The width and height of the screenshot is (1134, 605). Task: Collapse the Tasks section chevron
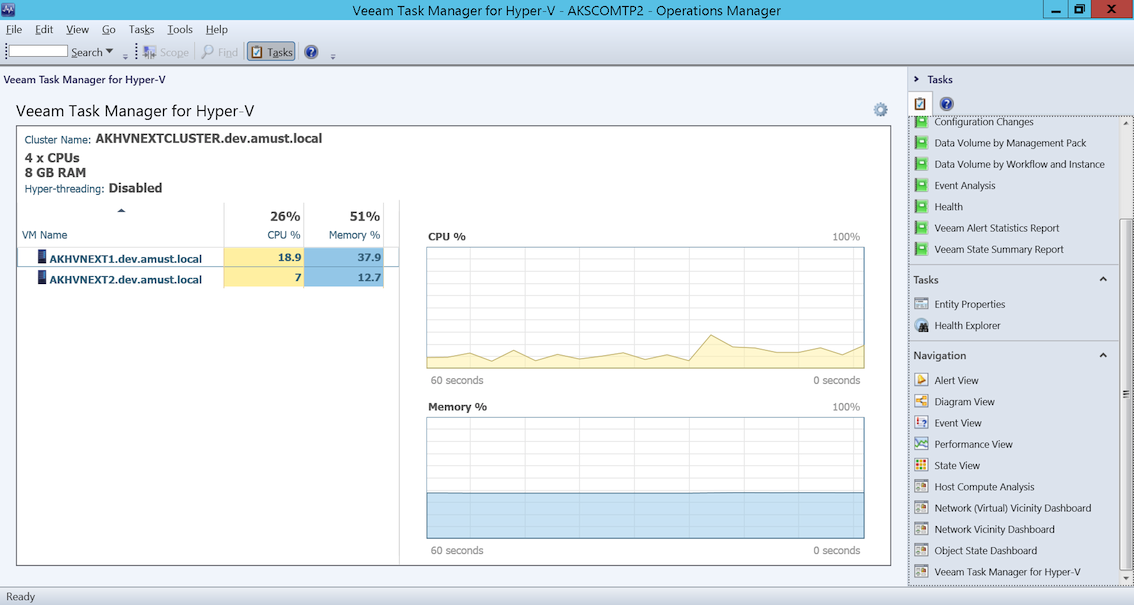[x=1103, y=280]
